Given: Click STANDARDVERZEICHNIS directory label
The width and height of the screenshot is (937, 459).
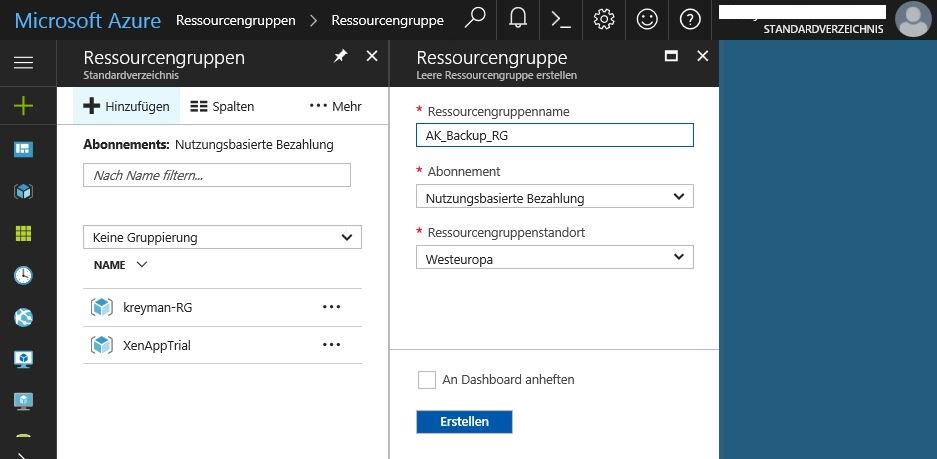Looking at the screenshot, I should pos(823,29).
